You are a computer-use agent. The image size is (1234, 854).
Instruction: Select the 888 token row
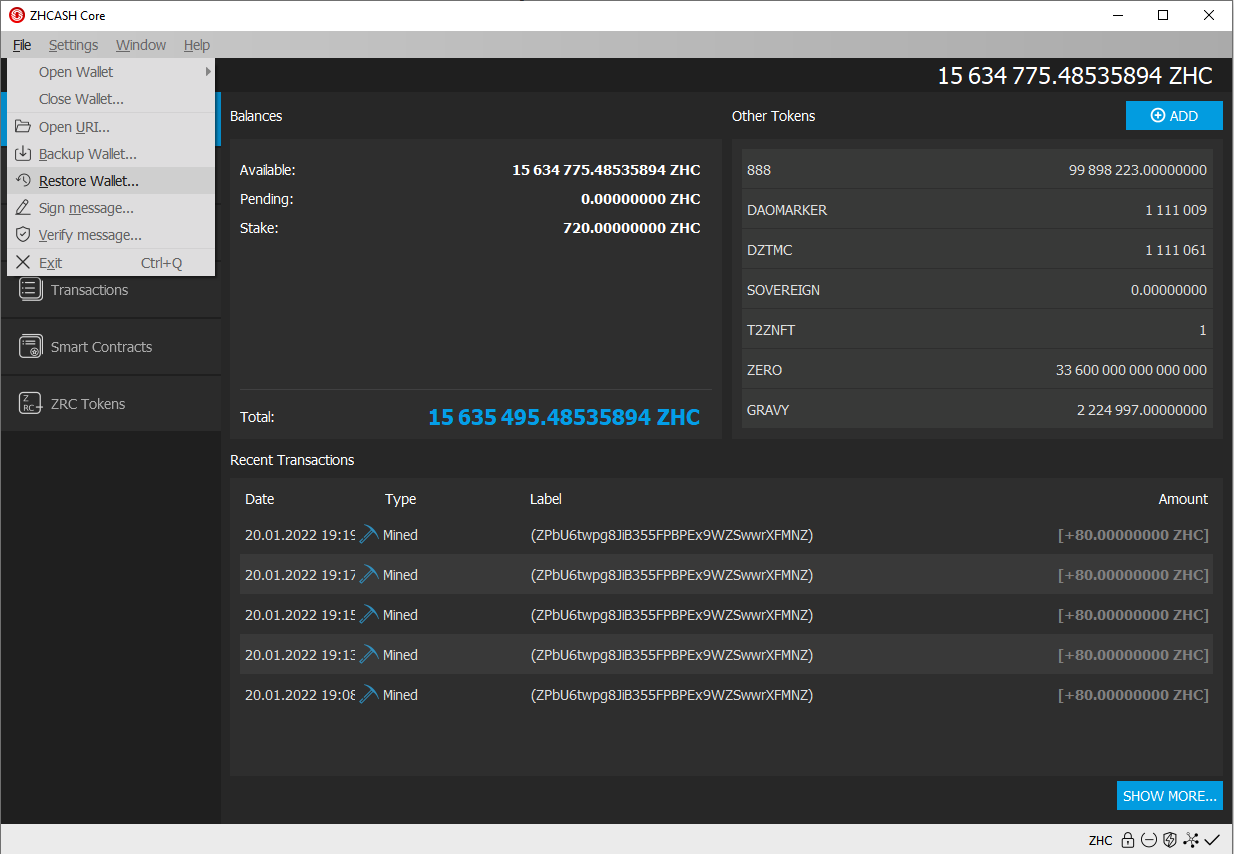click(977, 170)
